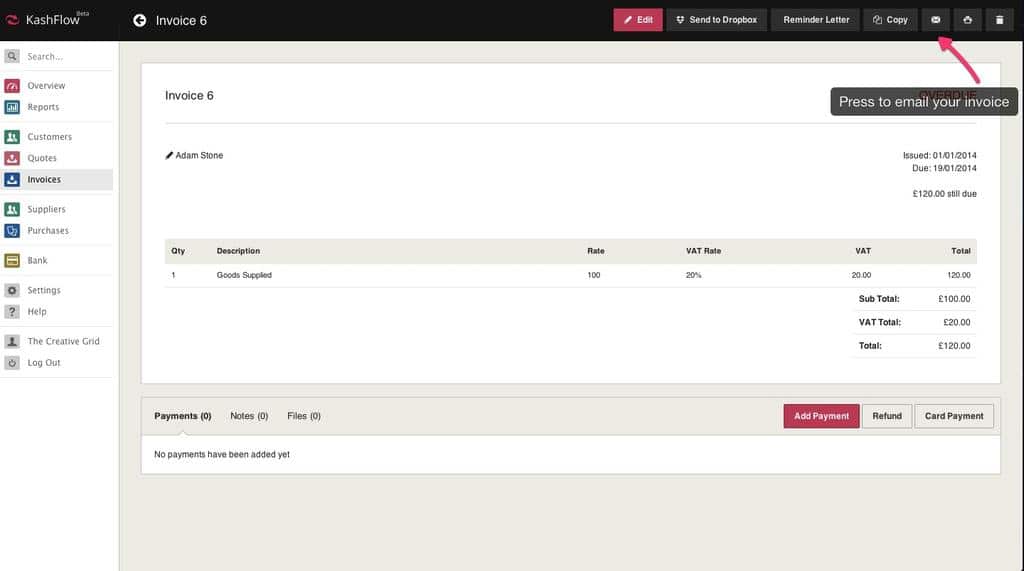The height and width of the screenshot is (571, 1024).
Task: Copy the invoice with Copy button
Action: pyautogui.click(x=890, y=20)
